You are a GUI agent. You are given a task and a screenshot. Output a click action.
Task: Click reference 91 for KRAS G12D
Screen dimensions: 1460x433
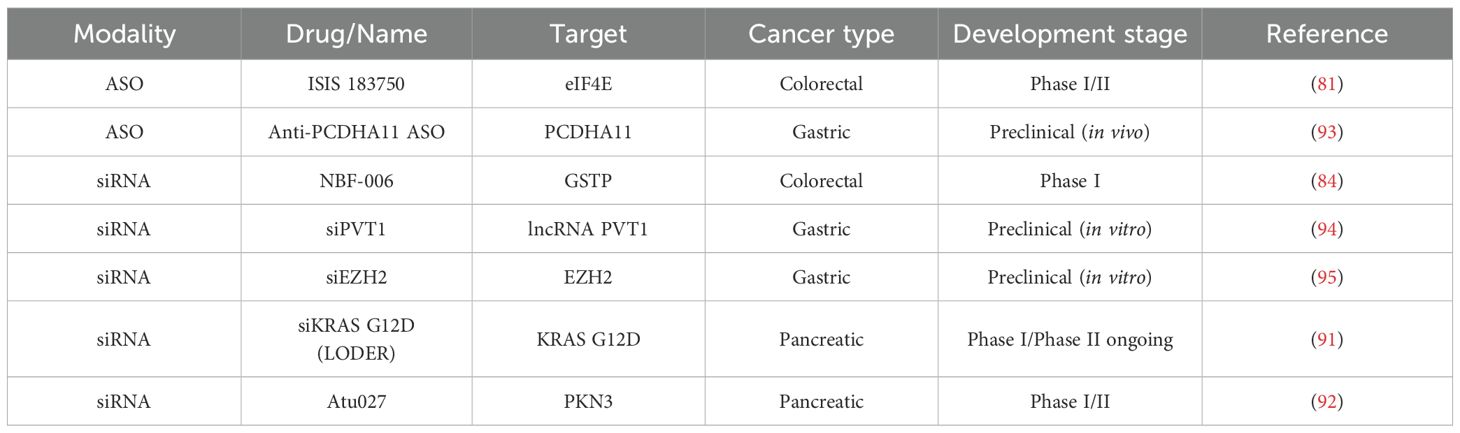1327,339
